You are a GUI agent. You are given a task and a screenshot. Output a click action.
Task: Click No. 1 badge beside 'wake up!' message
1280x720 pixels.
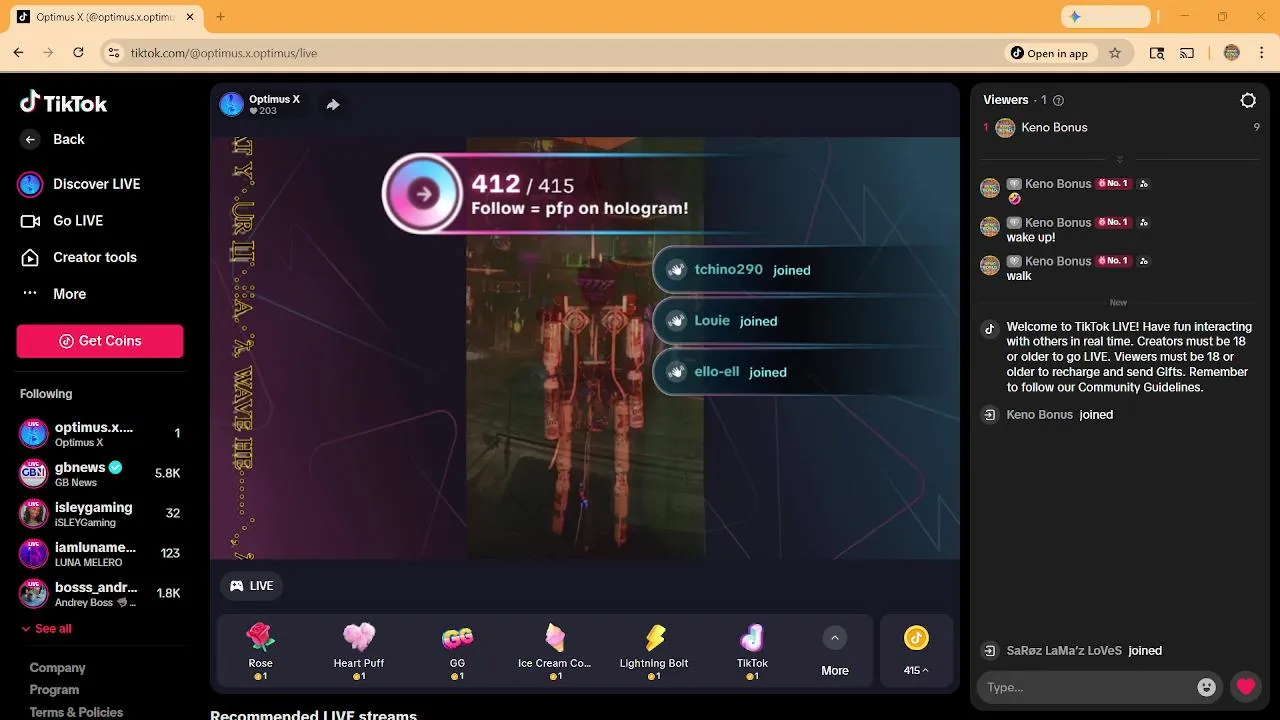click(x=1114, y=222)
